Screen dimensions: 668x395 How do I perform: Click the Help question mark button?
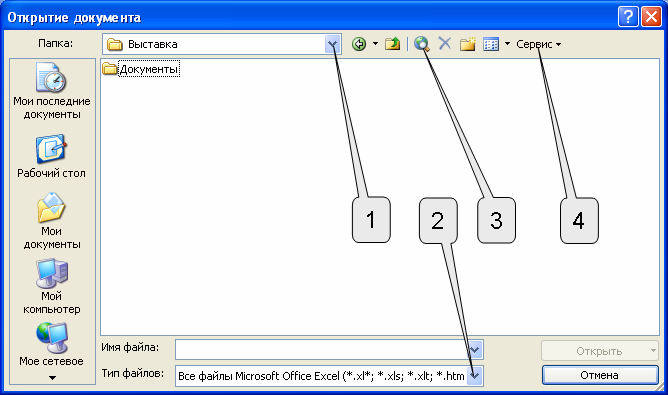[x=628, y=17]
